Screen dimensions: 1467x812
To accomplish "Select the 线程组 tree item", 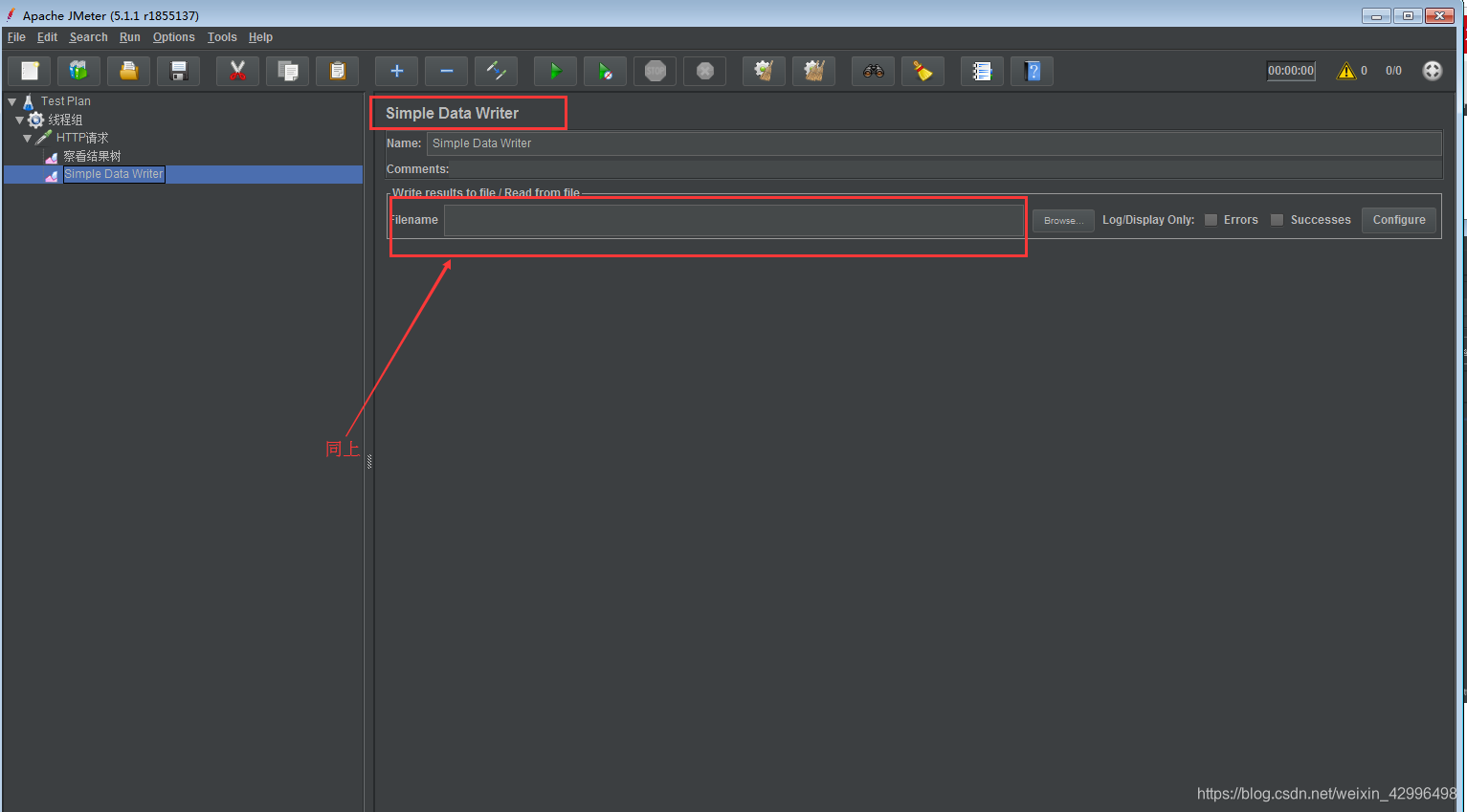I will [65, 120].
